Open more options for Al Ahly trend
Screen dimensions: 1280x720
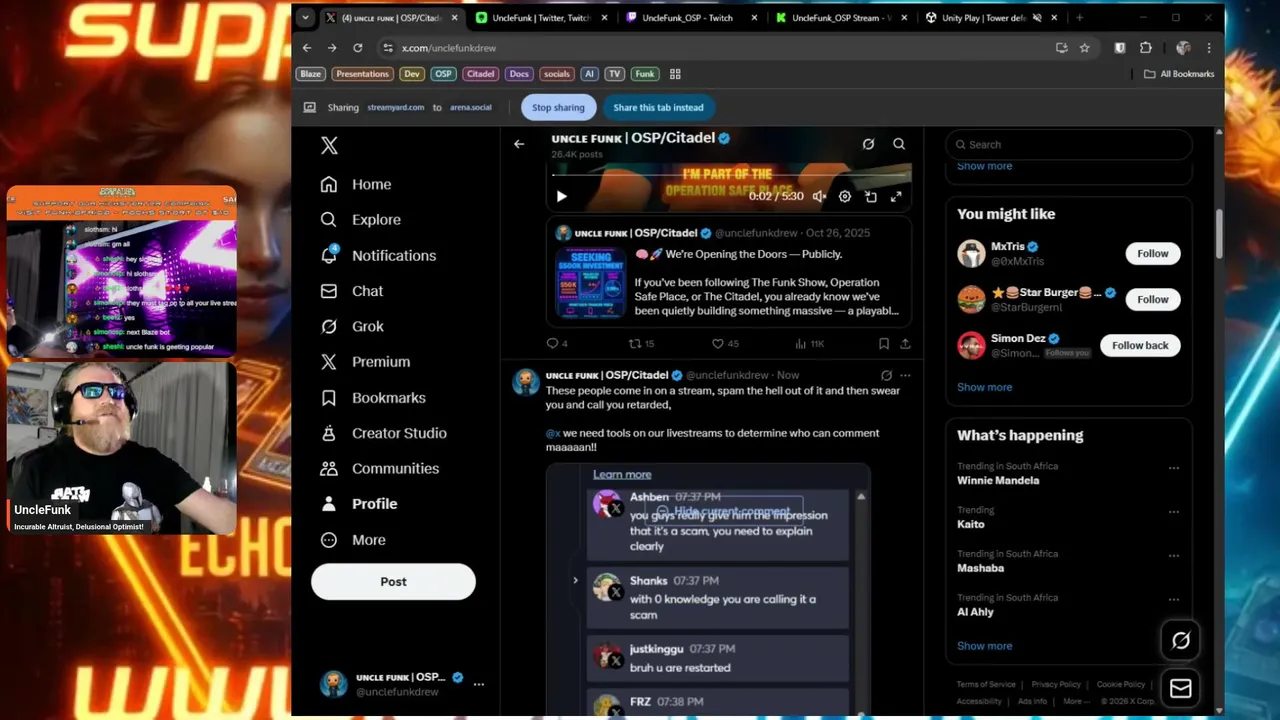(1174, 600)
